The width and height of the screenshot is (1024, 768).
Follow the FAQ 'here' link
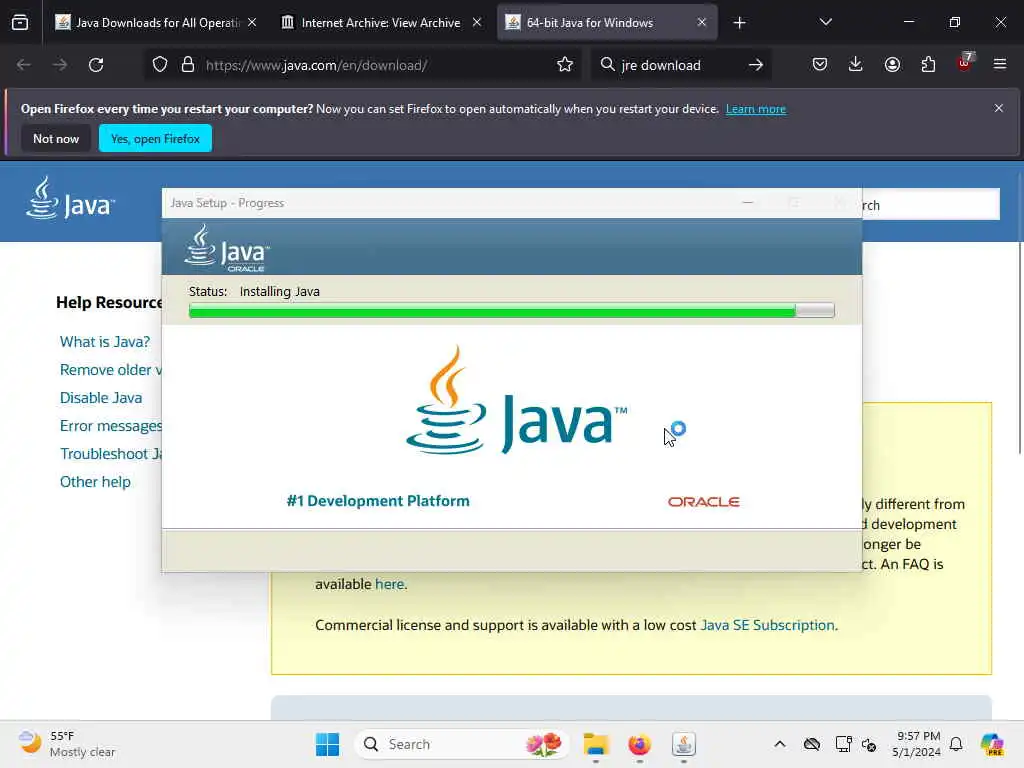pyautogui.click(x=389, y=584)
